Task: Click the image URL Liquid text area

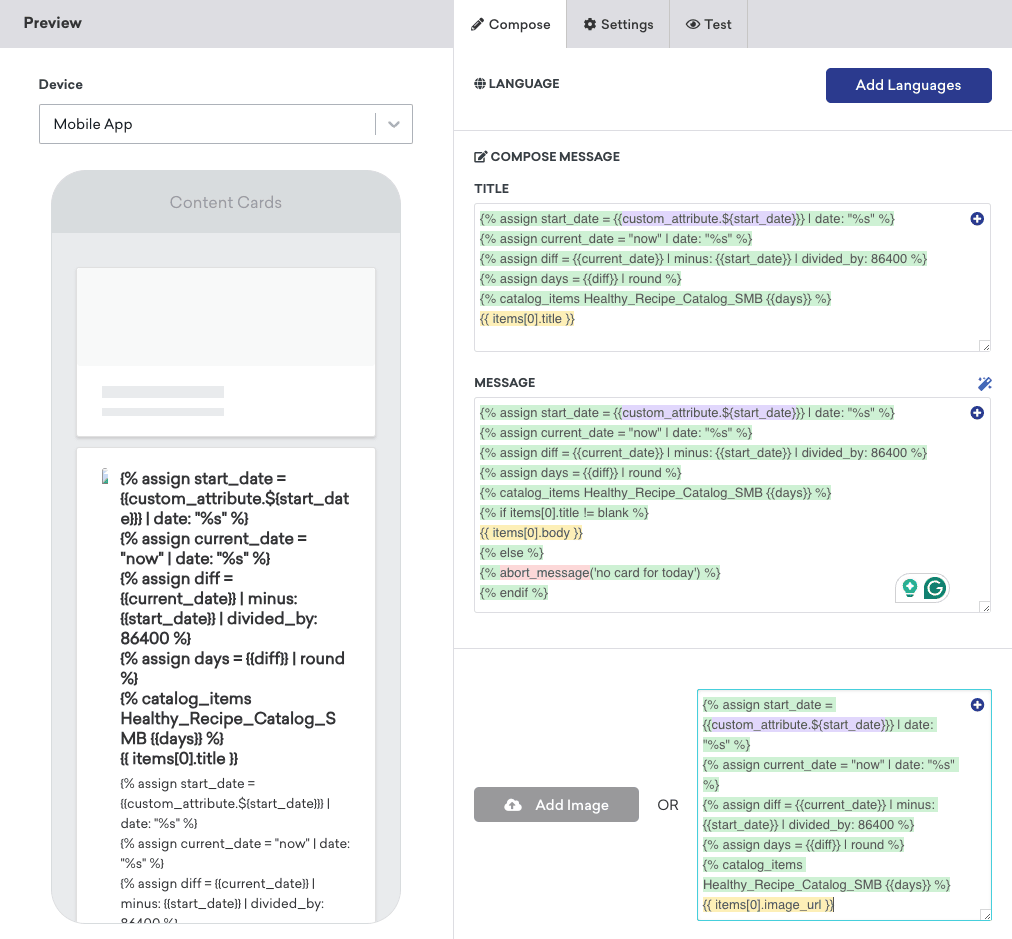Action: (x=844, y=805)
